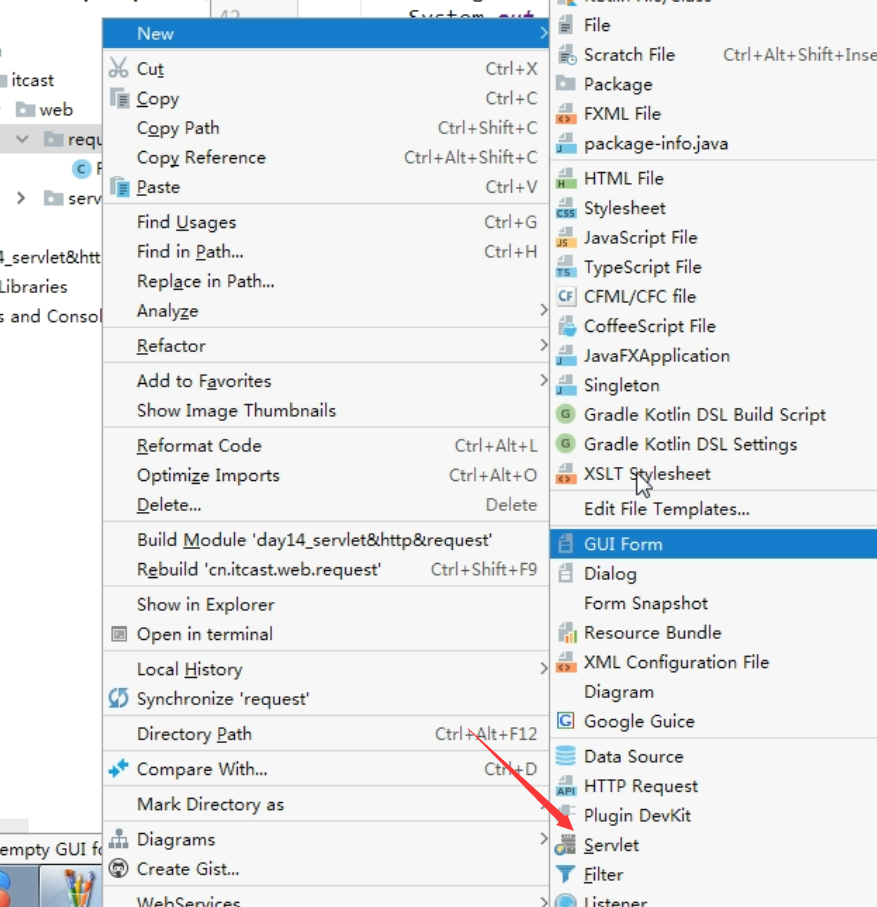The width and height of the screenshot is (877, 907).
Task: Click the Copy icon in context menu
Action: [x=120, y=98]
